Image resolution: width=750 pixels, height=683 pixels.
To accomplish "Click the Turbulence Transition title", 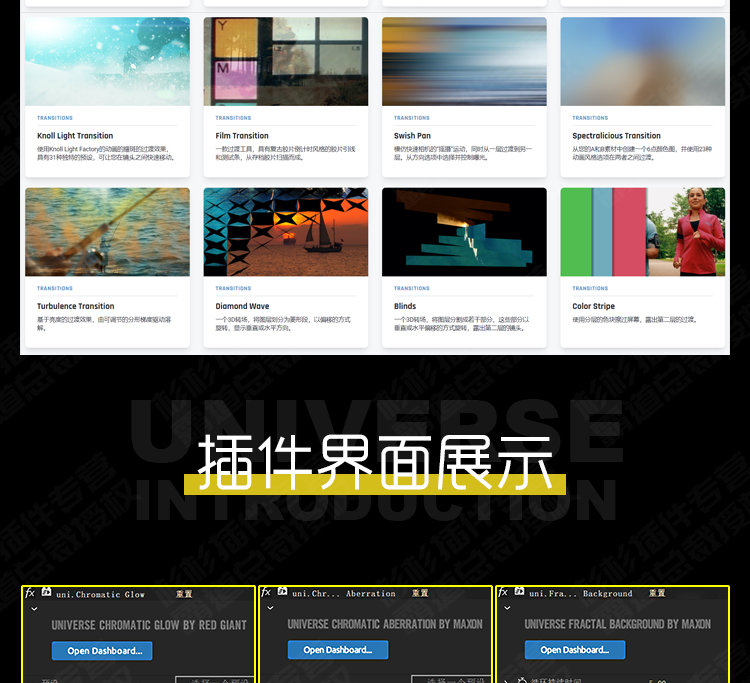I will coord(76,306).
